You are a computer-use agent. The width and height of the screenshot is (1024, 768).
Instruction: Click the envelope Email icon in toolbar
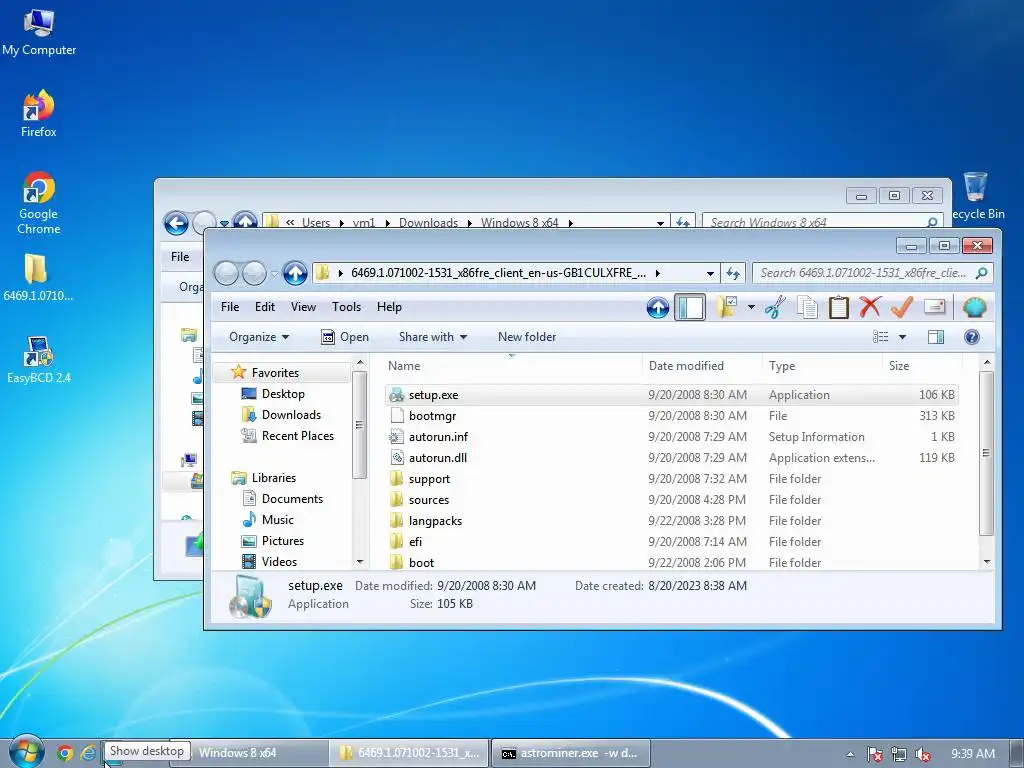935,307
